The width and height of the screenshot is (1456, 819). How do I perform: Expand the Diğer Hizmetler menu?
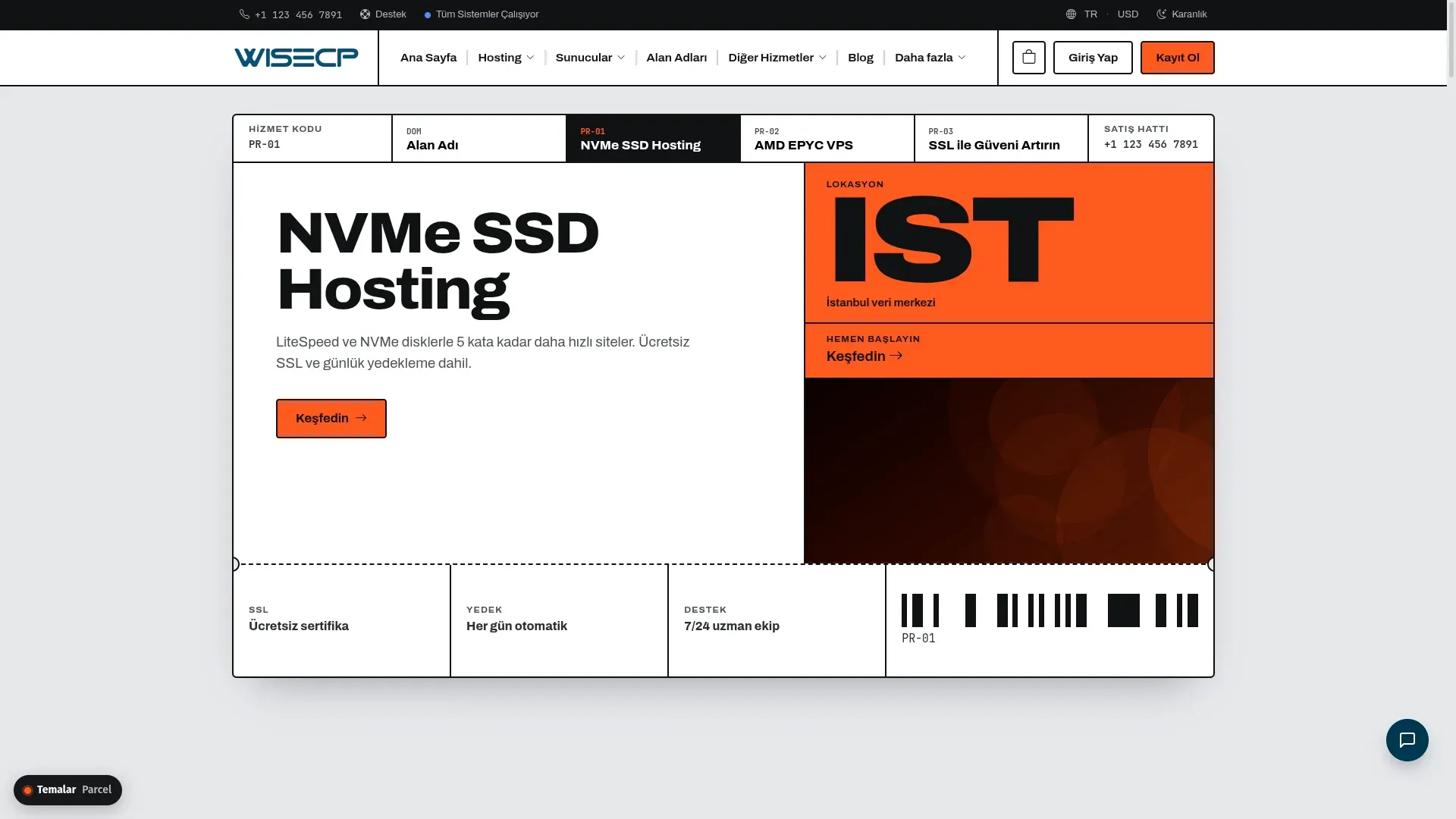[777, 58]
